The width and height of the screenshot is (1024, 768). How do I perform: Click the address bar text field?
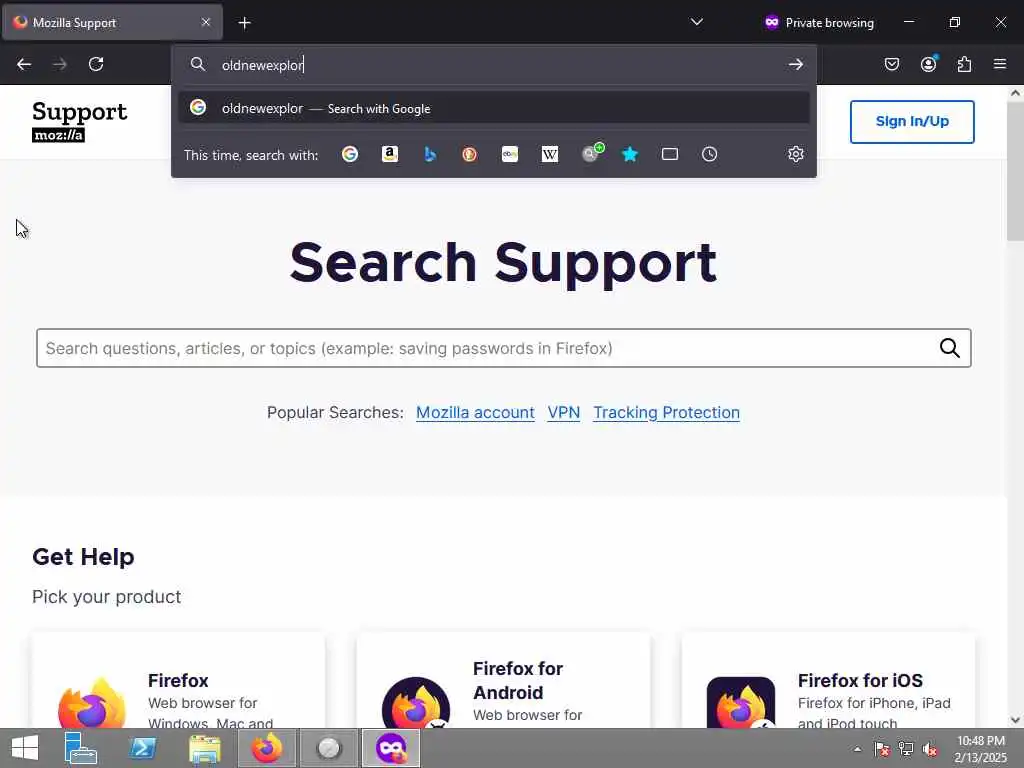(496, 65)
